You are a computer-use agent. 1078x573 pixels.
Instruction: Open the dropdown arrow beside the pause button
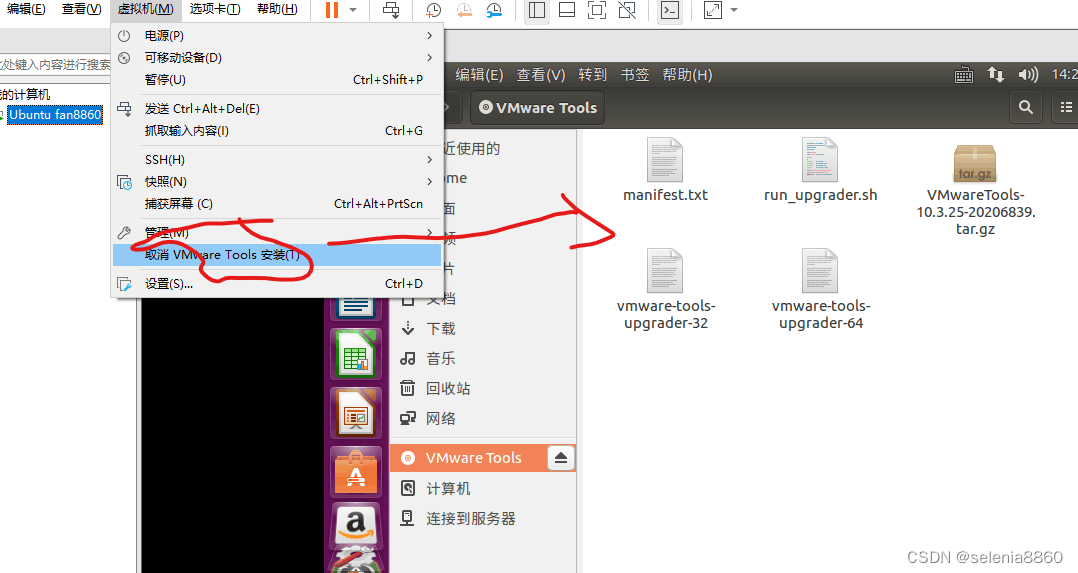(353, 10)
